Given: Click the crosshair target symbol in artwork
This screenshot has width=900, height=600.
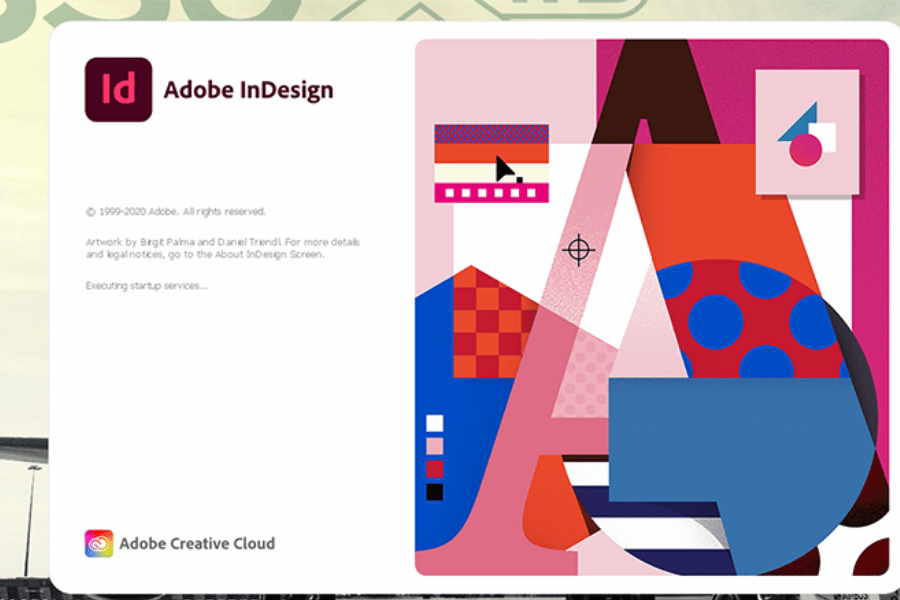Looking at the screenshot, I should point(578,249).
